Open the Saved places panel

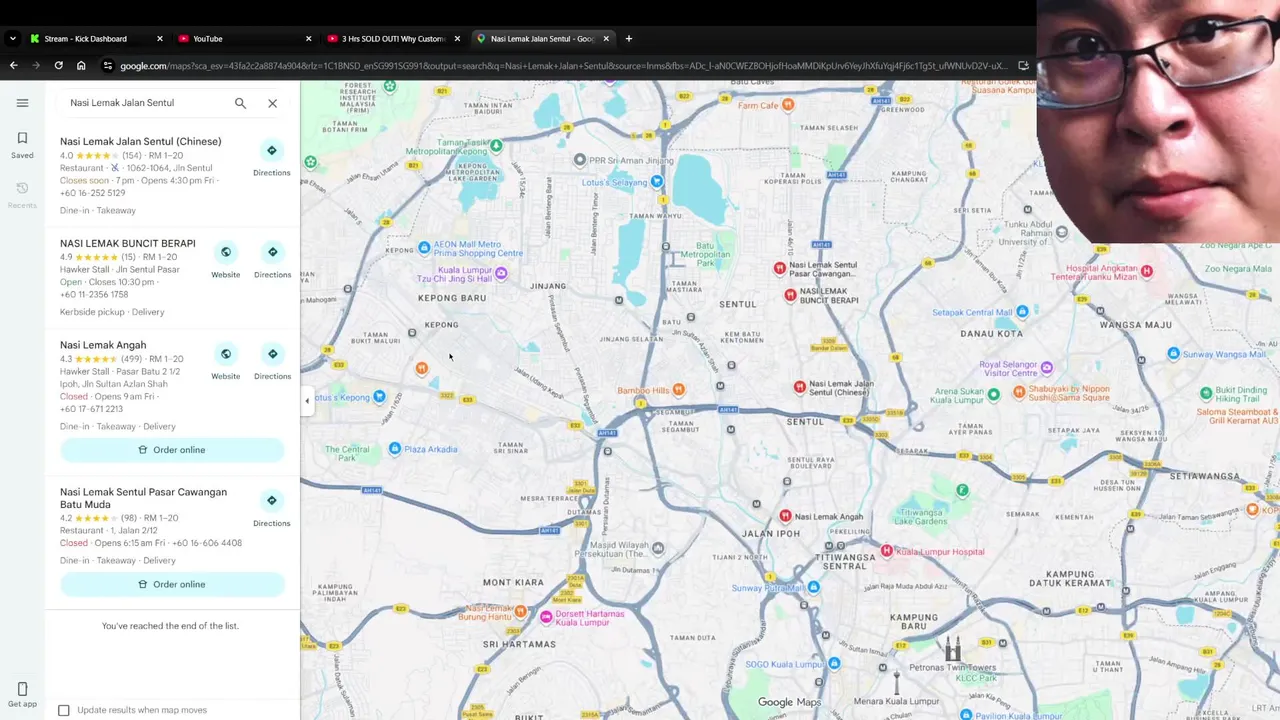[22, 145]
